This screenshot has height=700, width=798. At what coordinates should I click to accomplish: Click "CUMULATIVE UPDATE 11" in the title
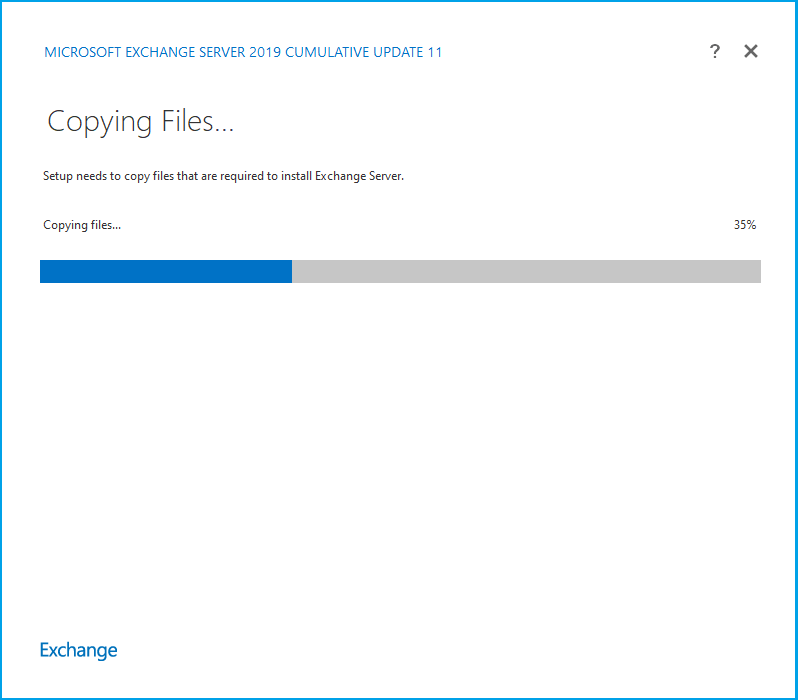click(364, 52)
